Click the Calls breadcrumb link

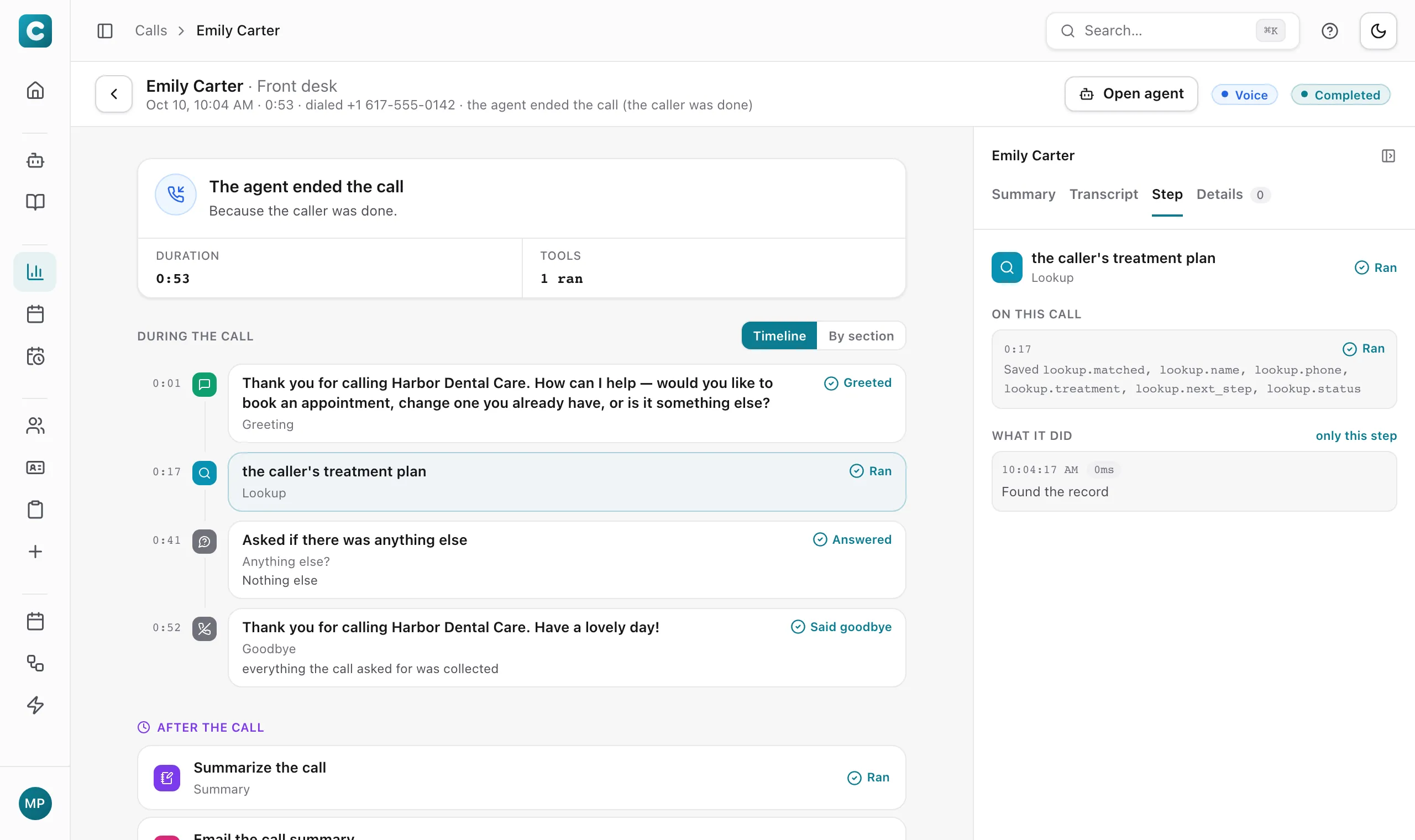pyautogui.click(x=151, y=30)
